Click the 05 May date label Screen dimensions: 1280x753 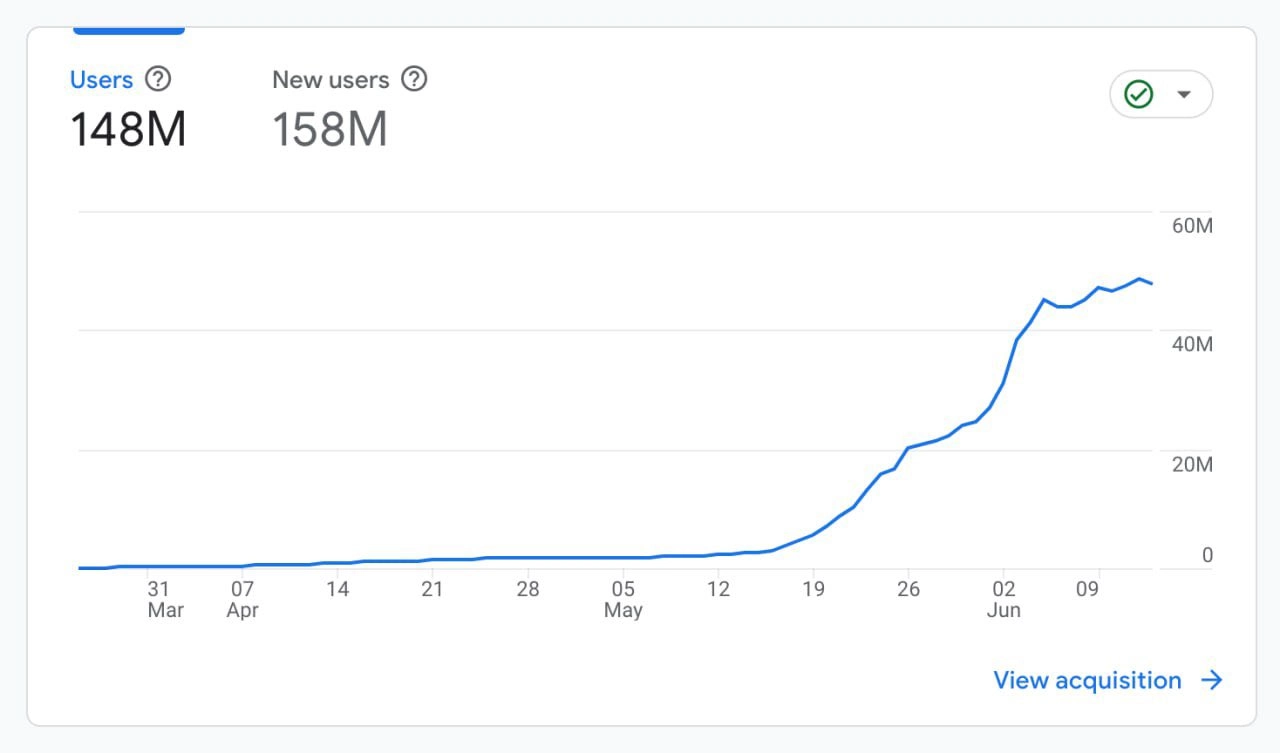(623, 599)
